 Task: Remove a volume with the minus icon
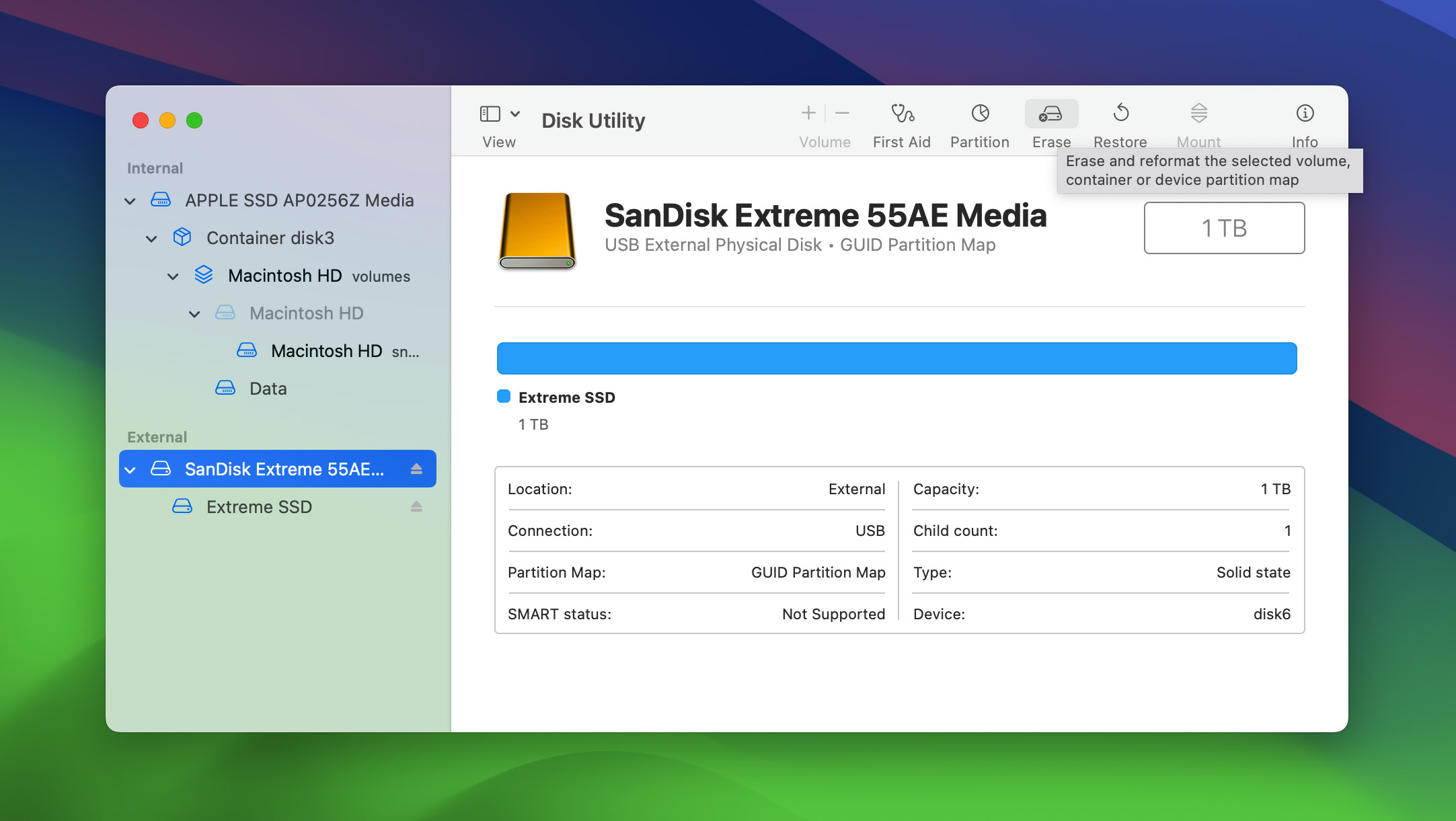click(x=842, y=113)
